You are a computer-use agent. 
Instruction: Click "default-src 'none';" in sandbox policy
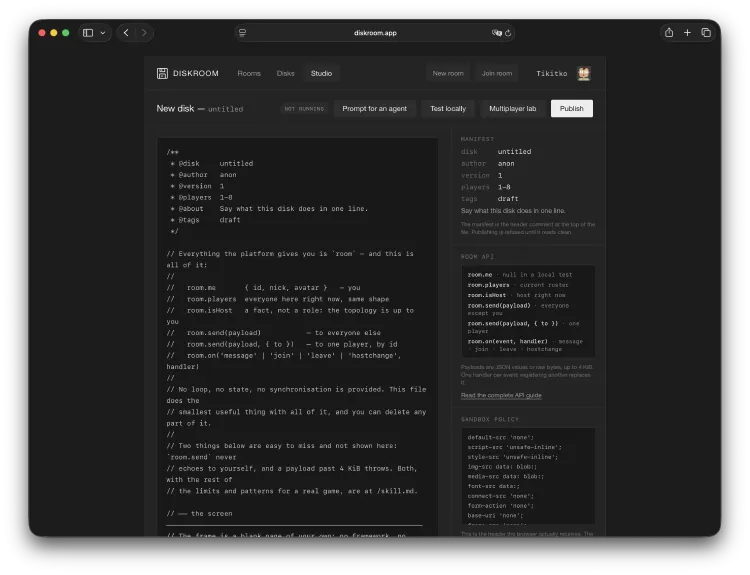500,437
